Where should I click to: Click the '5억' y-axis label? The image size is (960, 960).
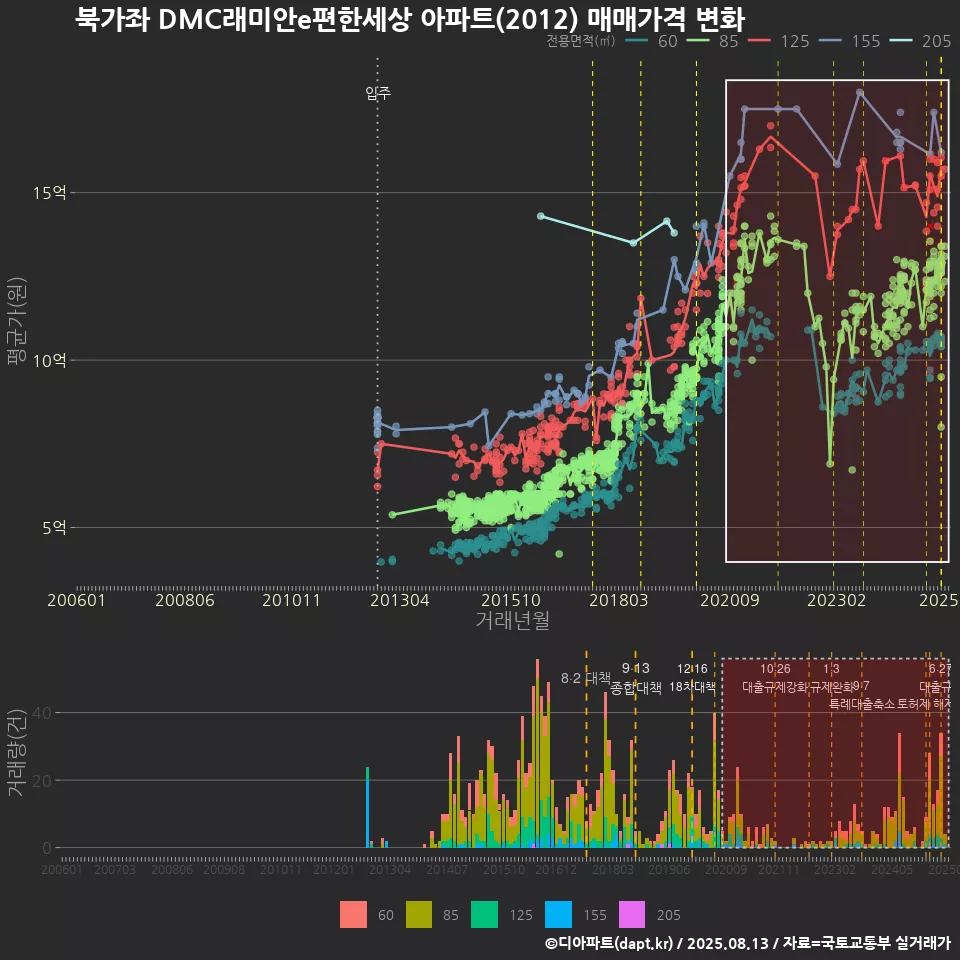click(54, 527)
